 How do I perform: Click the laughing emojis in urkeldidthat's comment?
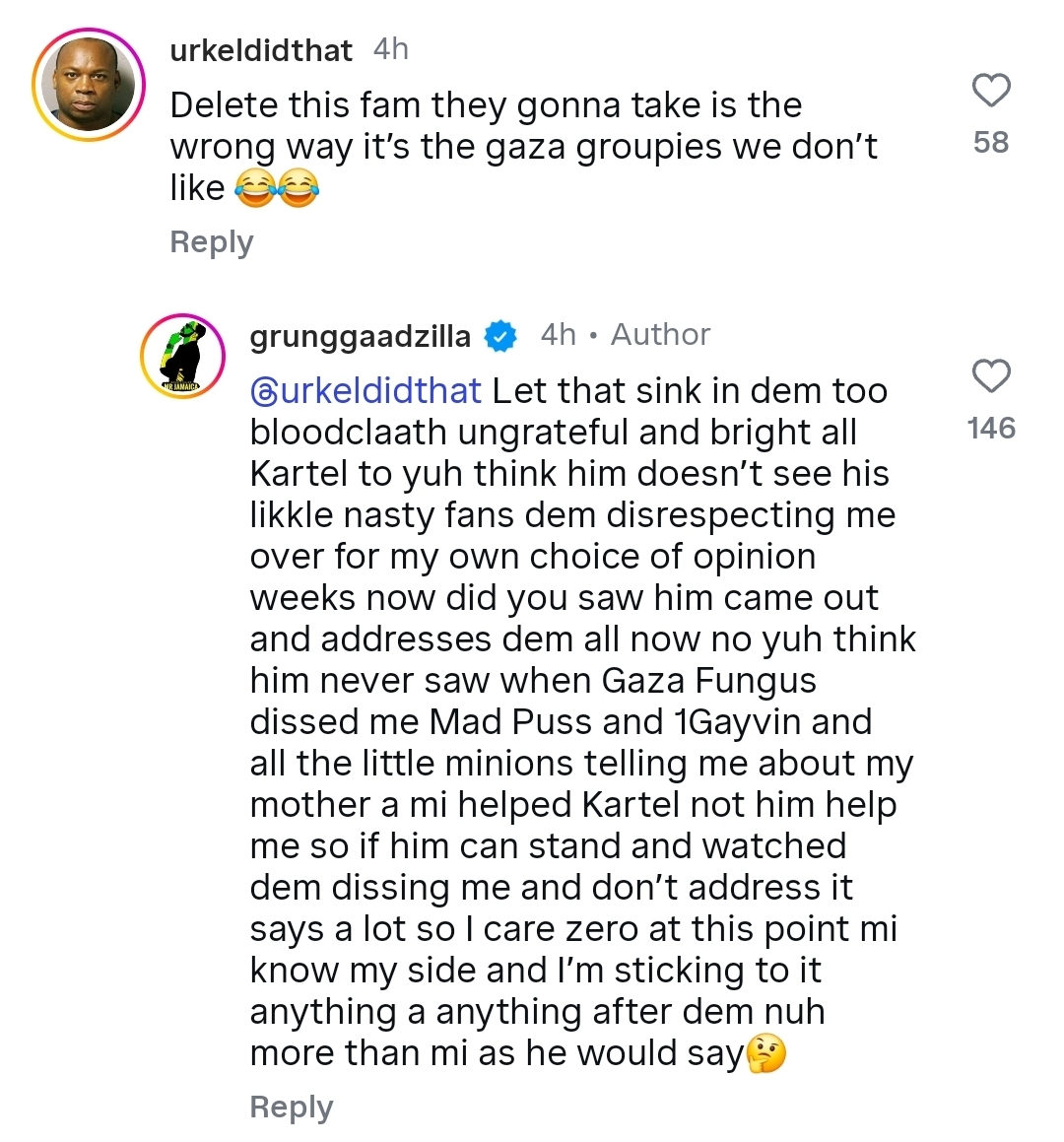click(278, 187)
